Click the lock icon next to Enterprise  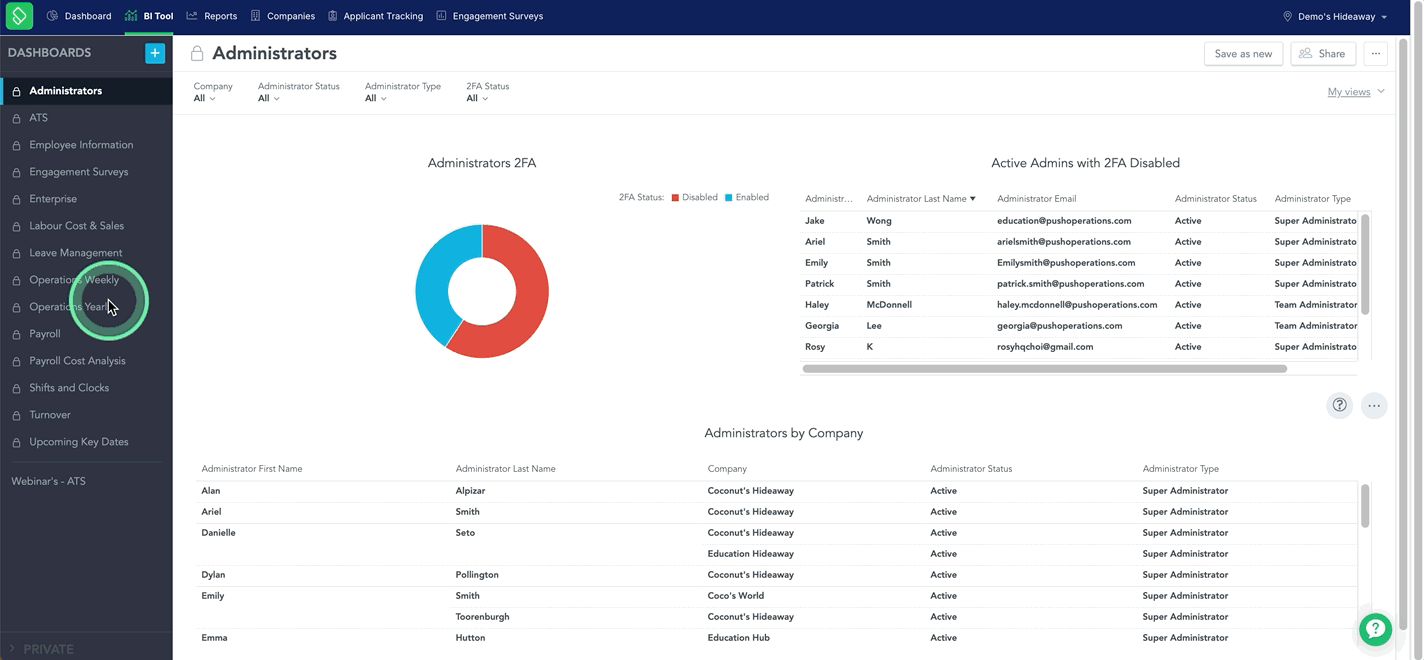(16, 199)
